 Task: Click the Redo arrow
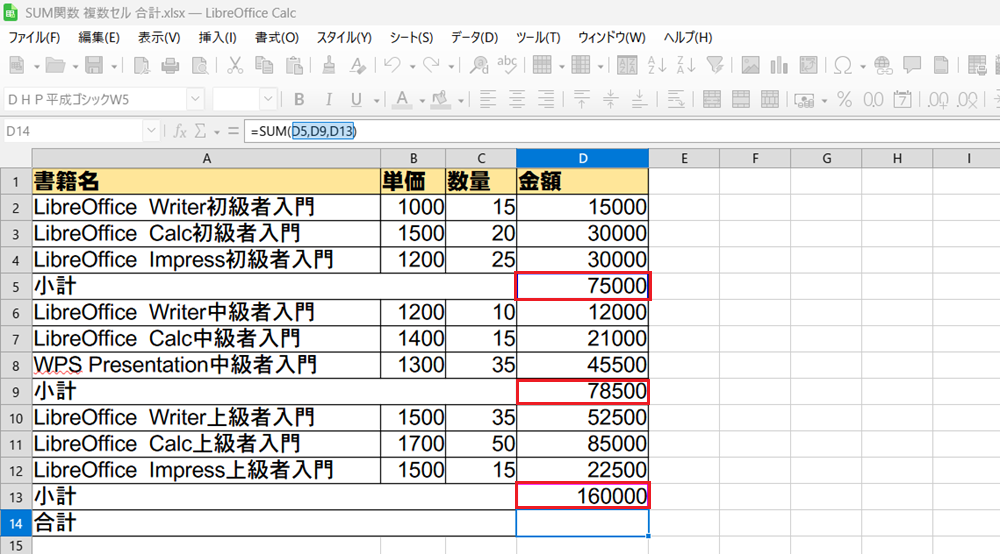coord(431,65)
